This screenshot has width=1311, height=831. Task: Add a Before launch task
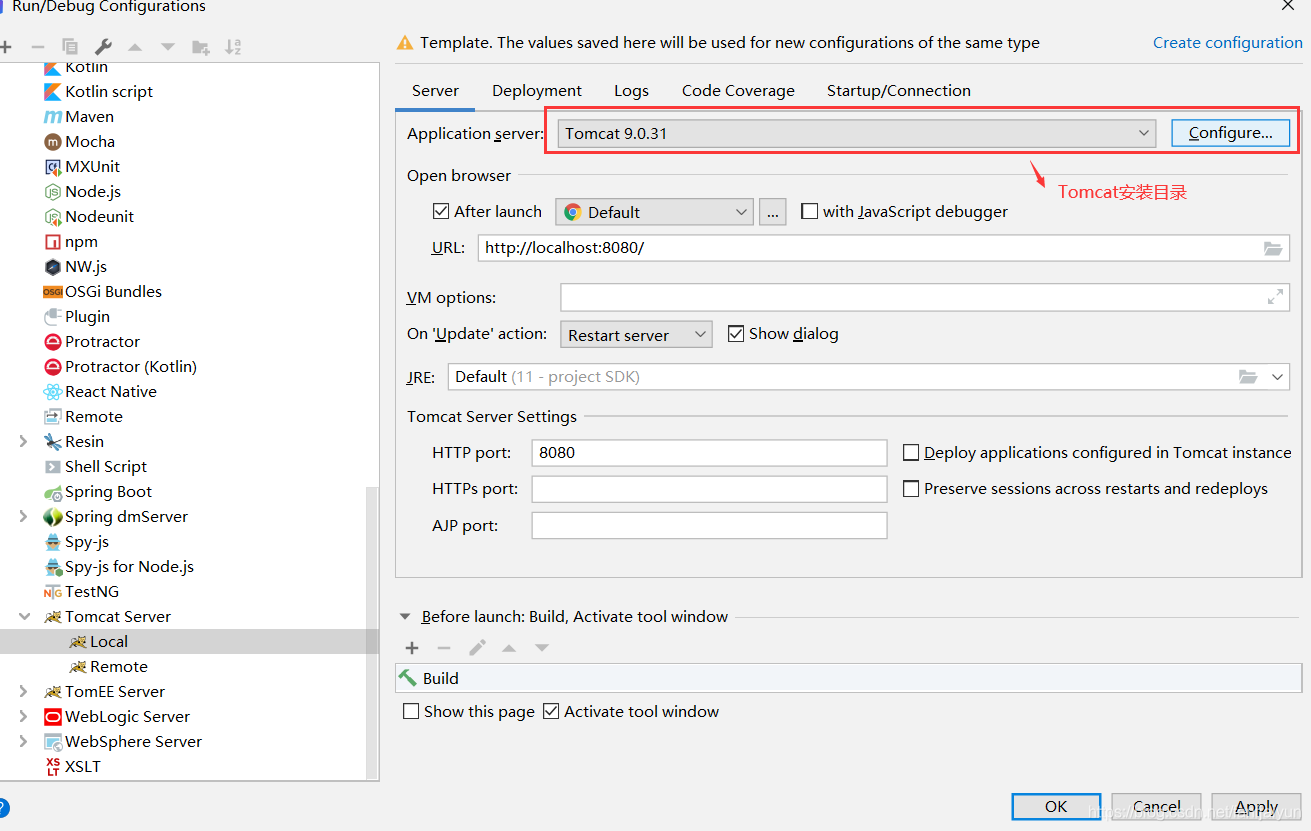[x=412, y=648]
